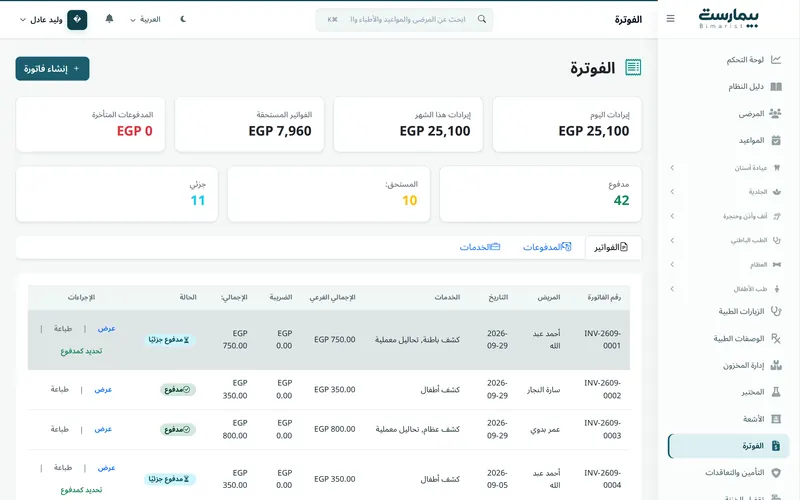This screenshot has width=800, height=500.
Task: Open the radiology X-ray icon
Action: pyautogui.click(x=776, y=419)
